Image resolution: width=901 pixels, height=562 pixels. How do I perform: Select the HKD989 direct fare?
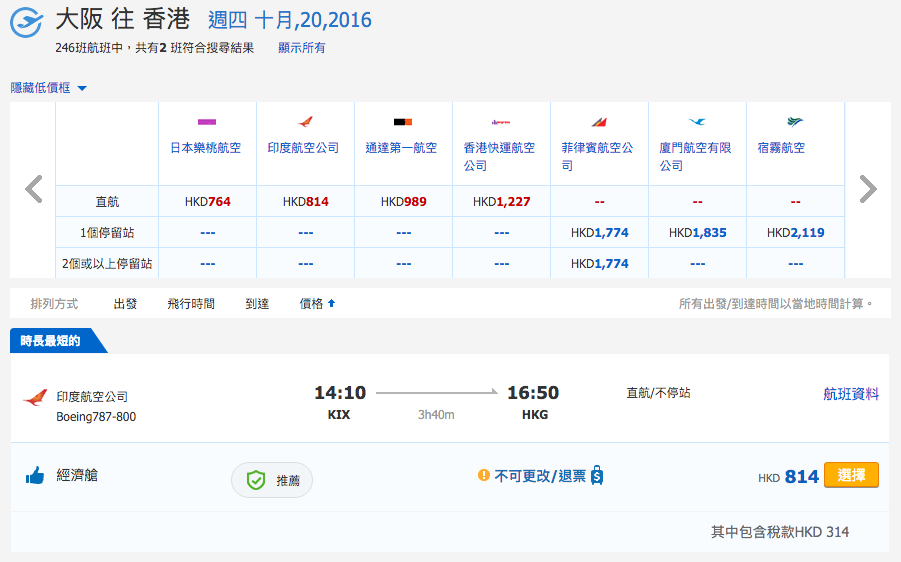click(x=403, y=202)
